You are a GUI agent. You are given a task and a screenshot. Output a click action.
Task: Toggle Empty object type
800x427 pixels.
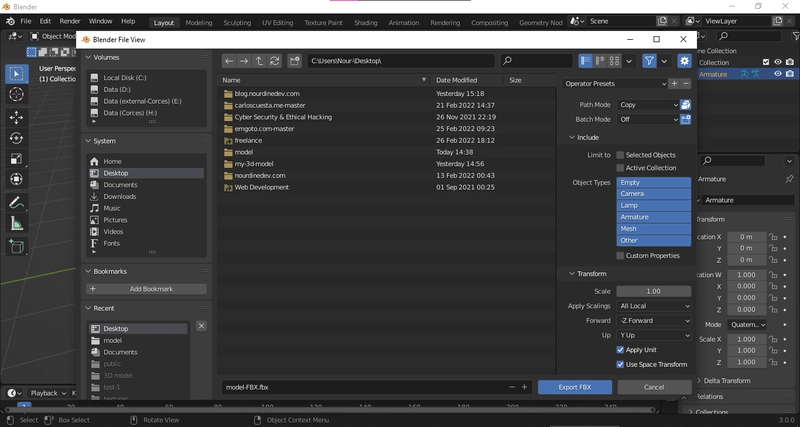click(654, 183)
